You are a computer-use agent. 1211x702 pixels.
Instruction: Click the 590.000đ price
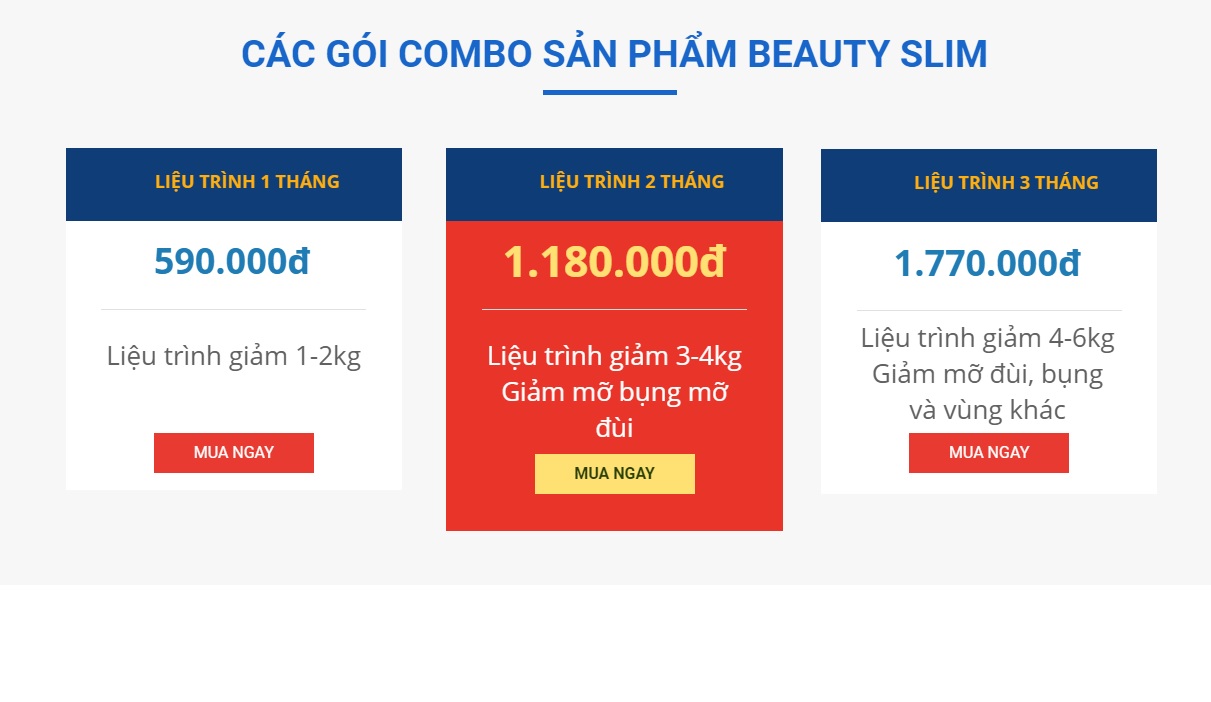point(232,261)
